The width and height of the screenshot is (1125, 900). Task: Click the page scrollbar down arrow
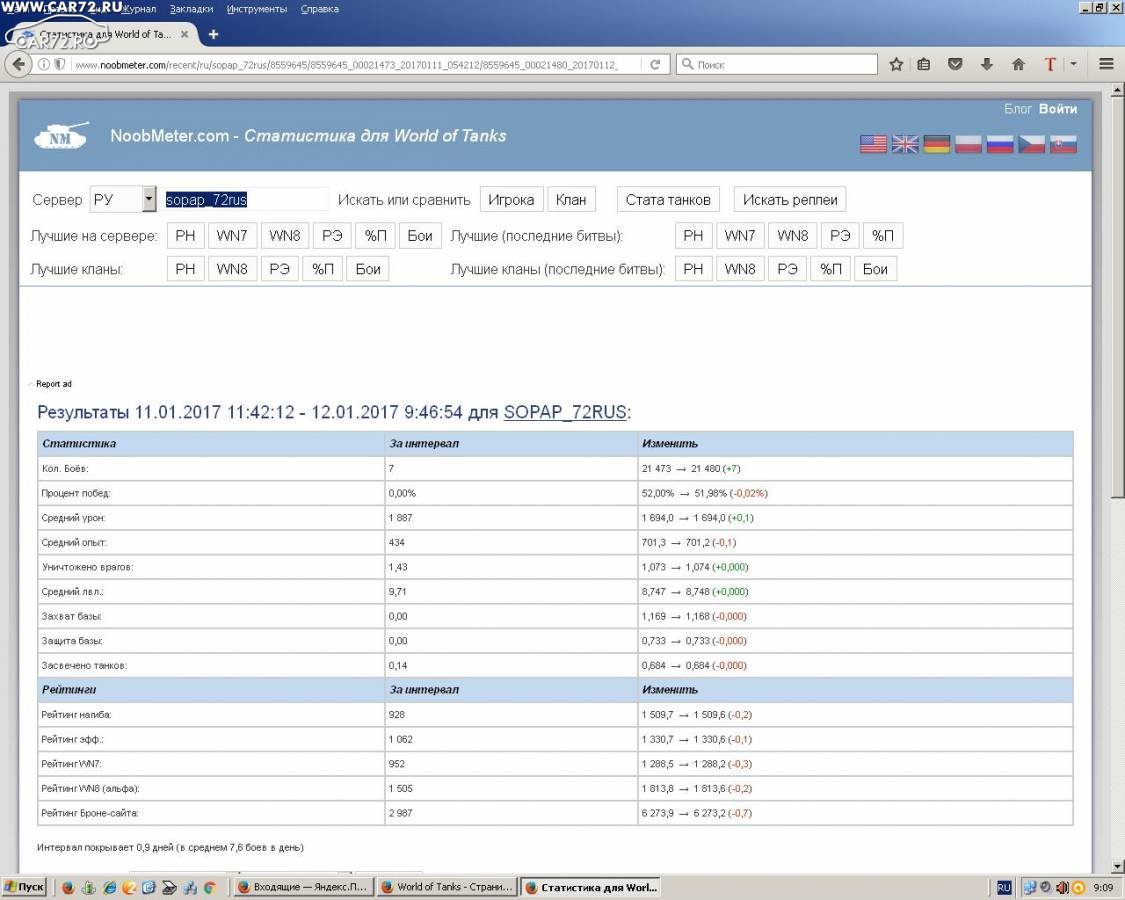tap(1117, 866)
